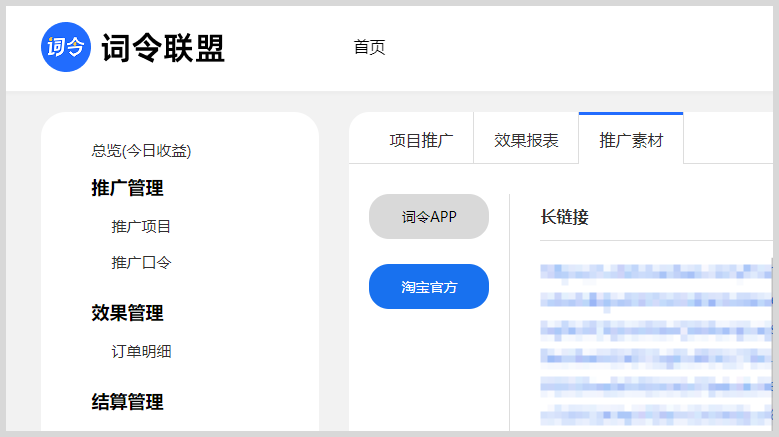Switch to the 效果报表 tab

click(x=526, y=140)
